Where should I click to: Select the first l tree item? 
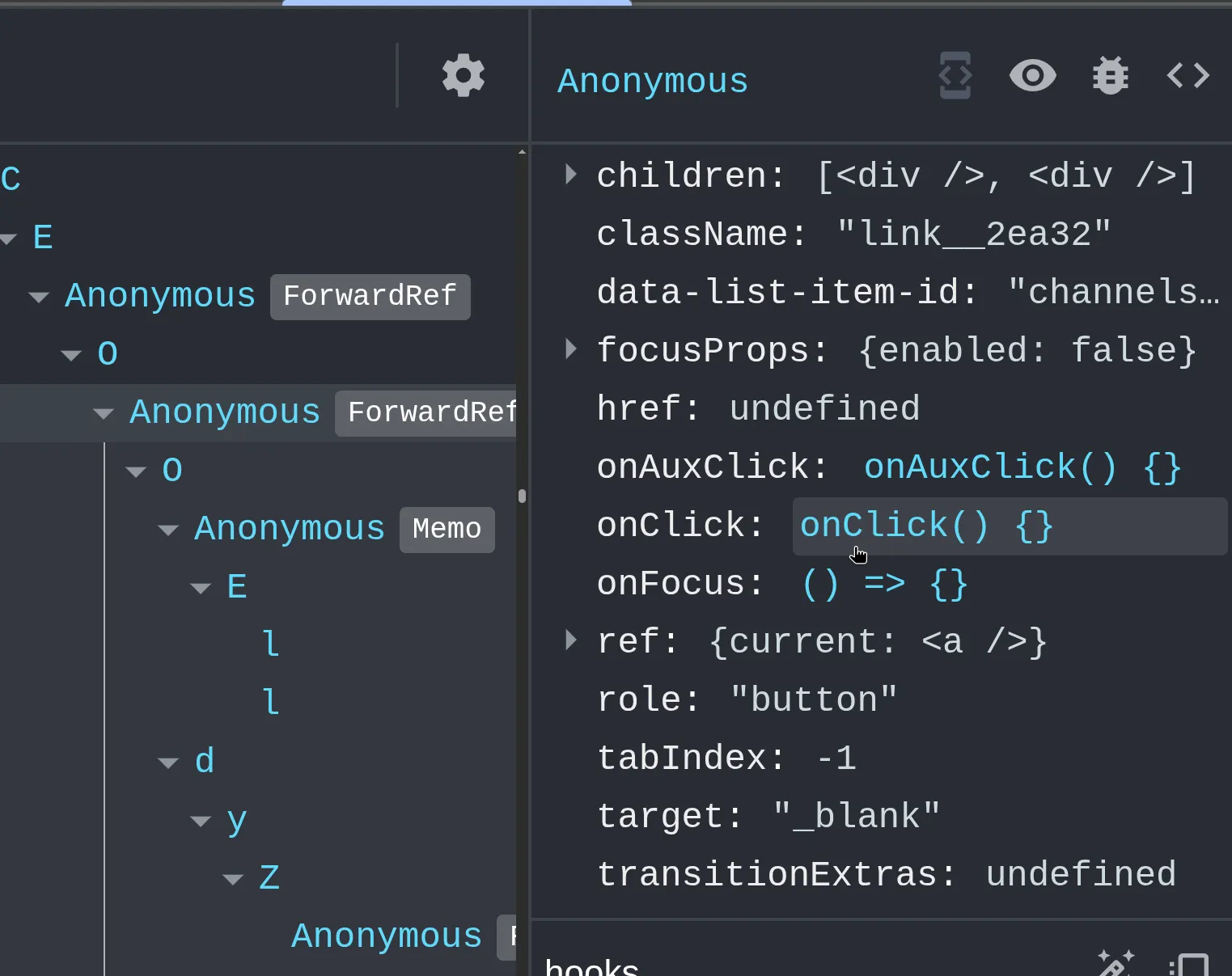coord(271,644)
